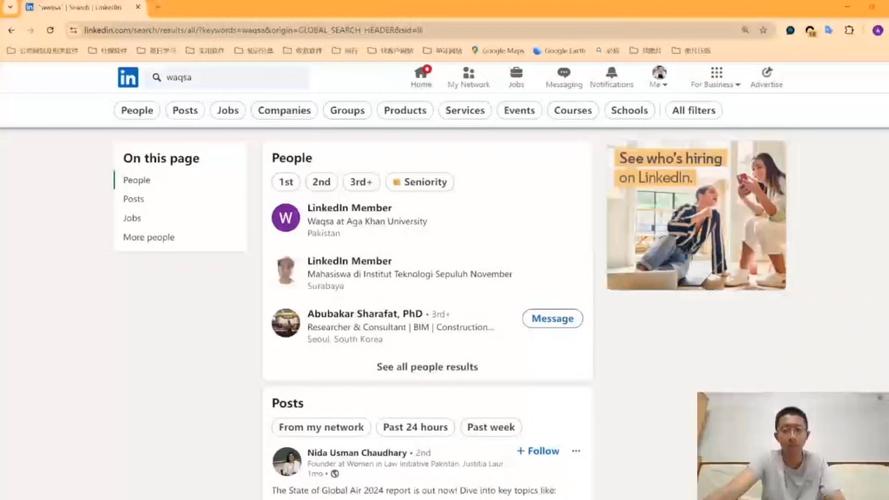
Task: Jump to More people section
Action: pos(149,237)
